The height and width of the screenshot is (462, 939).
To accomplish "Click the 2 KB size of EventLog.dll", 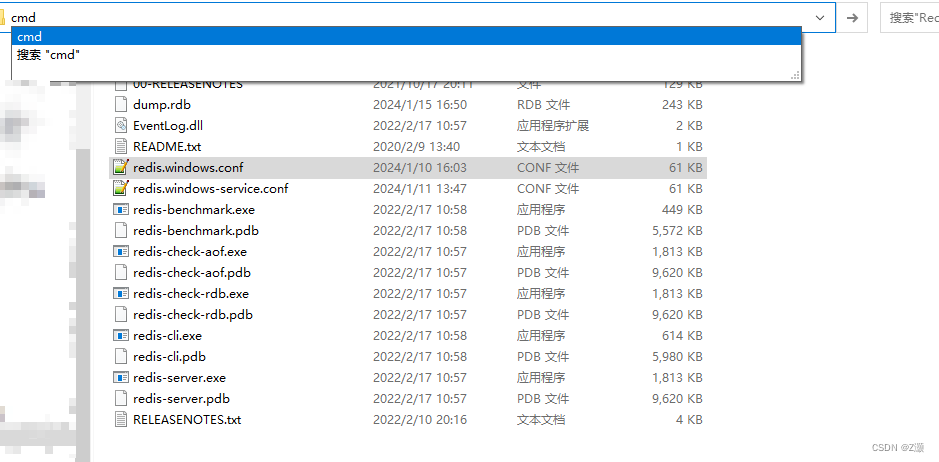I will tap(689, 126).
